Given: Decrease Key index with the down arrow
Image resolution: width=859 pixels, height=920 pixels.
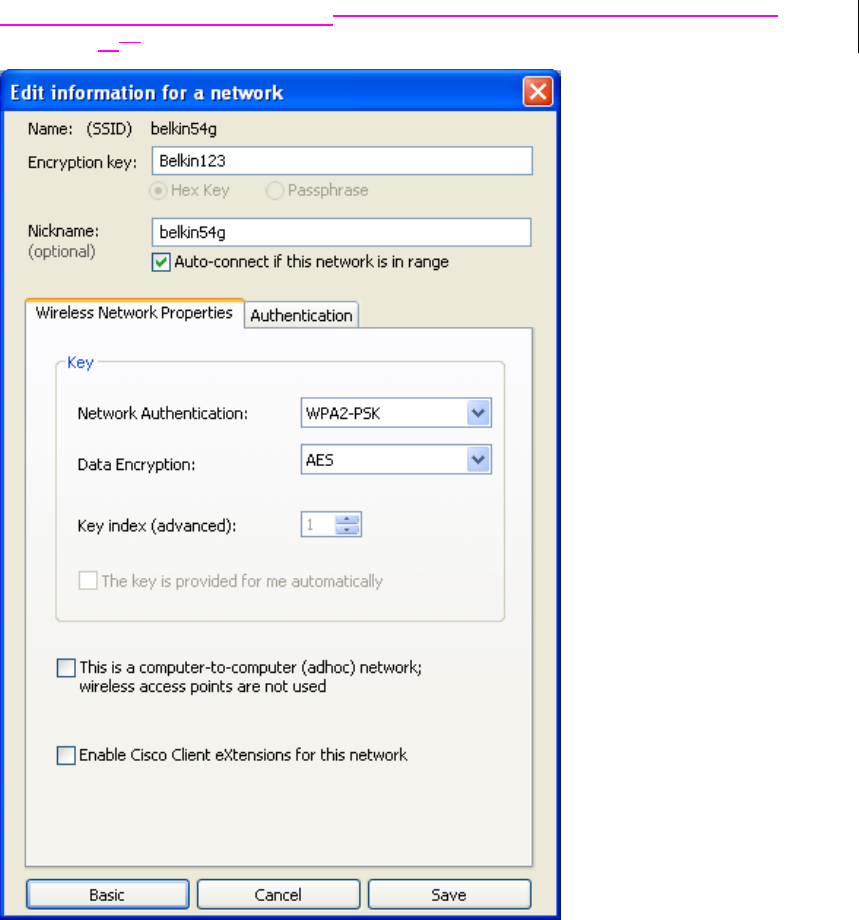Looking at the screenshot, I should [347, 530].
